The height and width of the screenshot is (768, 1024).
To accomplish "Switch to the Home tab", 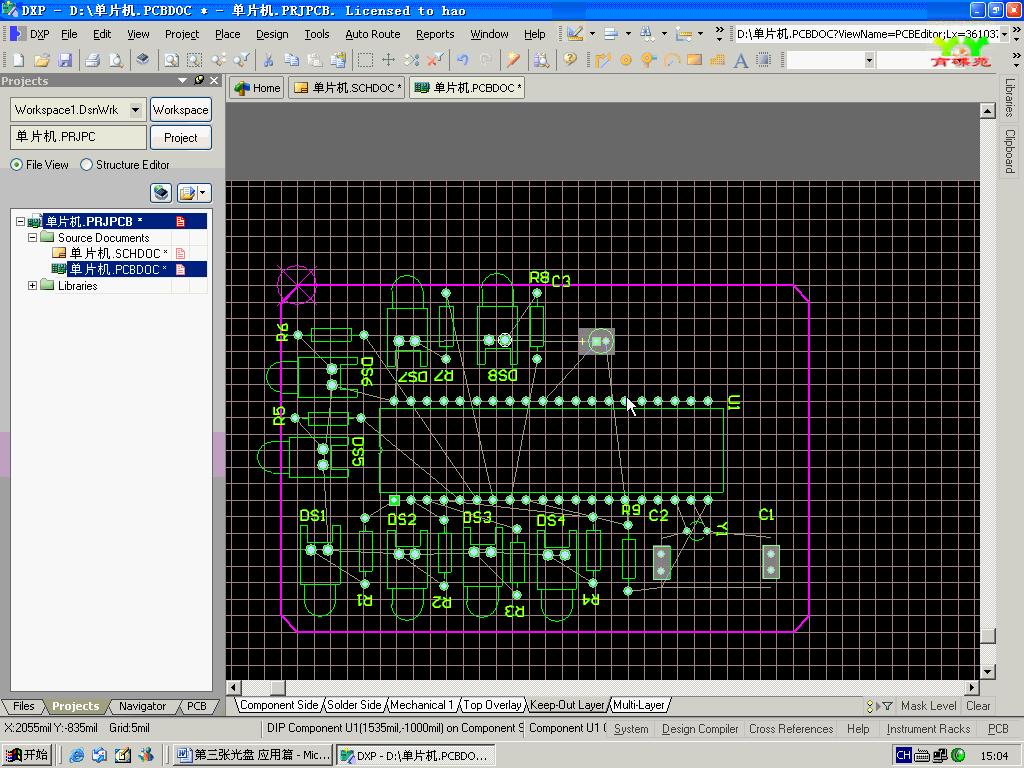I will (258, 88).
